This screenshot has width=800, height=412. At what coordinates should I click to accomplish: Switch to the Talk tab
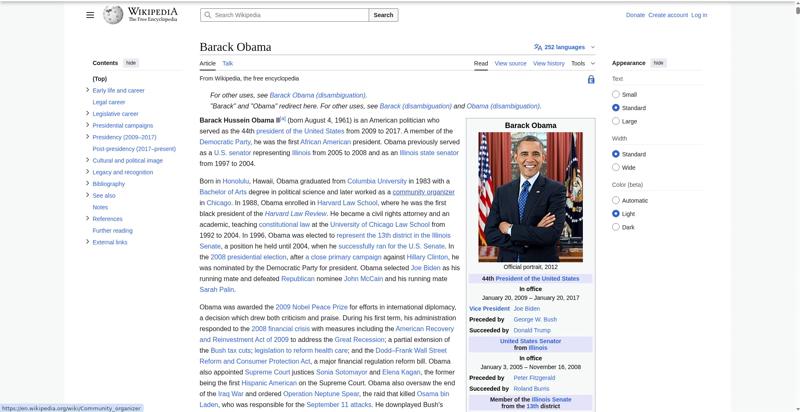227,63
